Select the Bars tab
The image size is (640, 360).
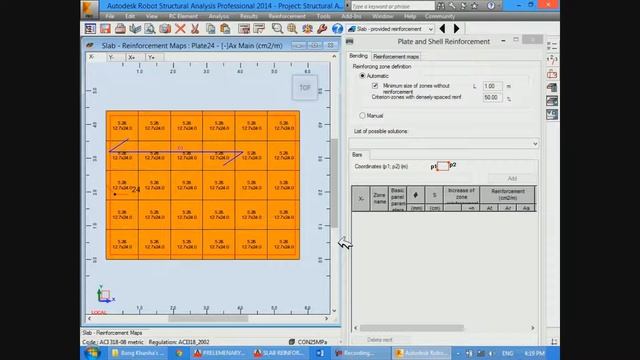tap(357, 155)
